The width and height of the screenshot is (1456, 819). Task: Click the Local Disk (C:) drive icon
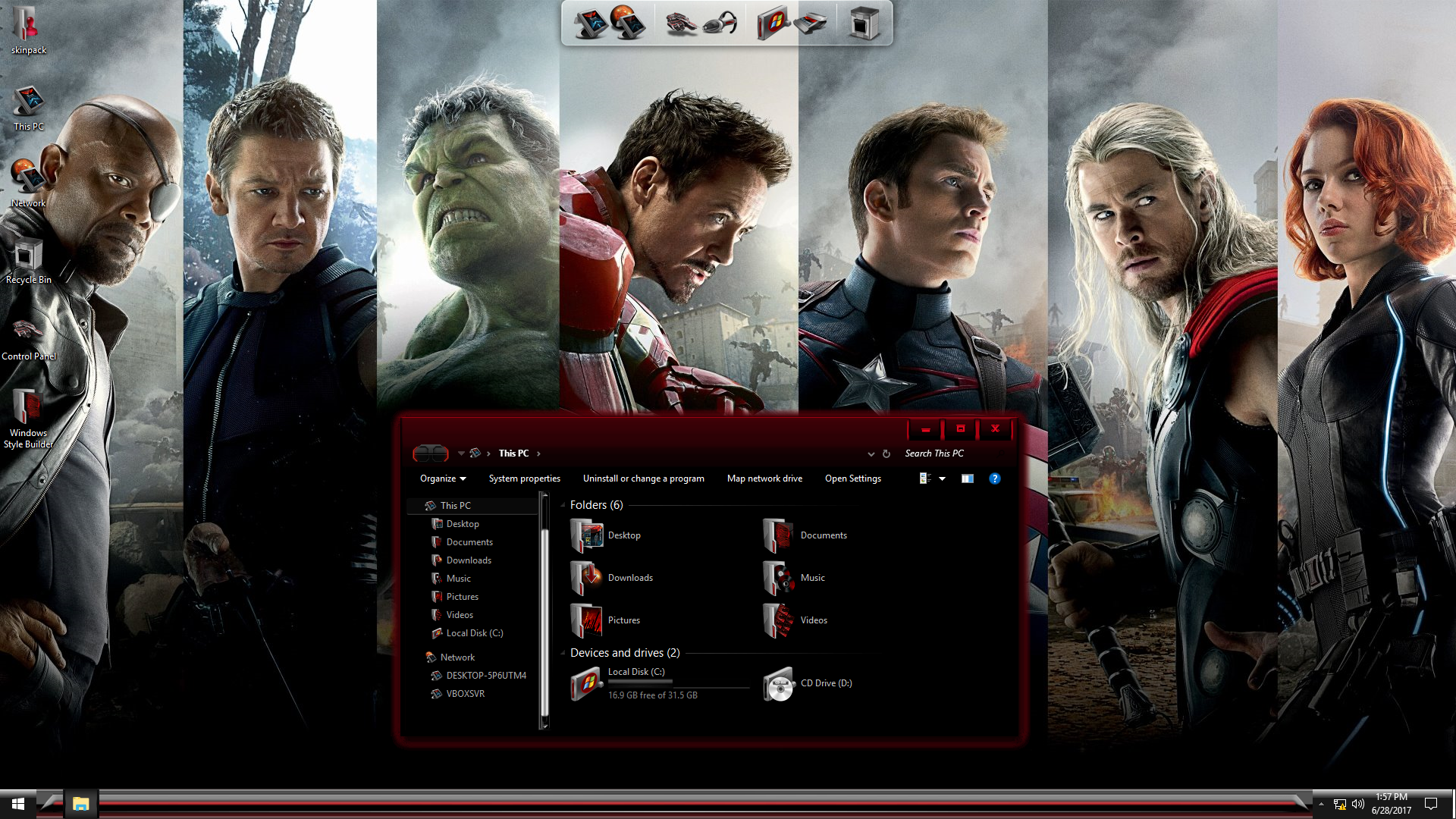click(x=586, y=684)
